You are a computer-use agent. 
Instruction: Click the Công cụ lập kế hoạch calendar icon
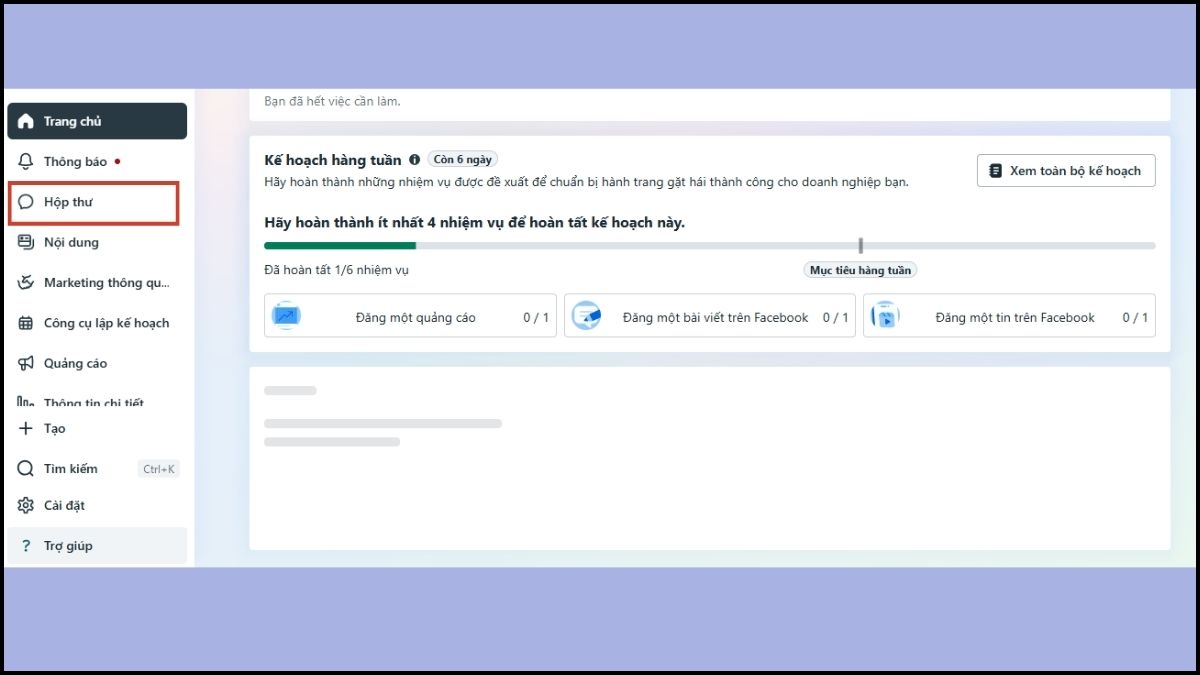pyautogui.click(x=26, y=323)
